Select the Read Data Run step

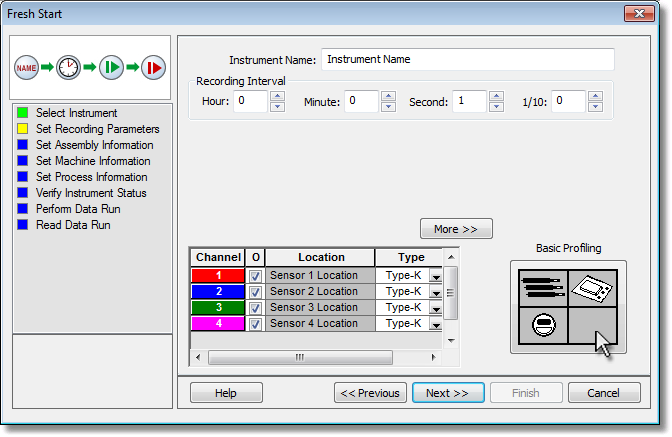(73, 224)
